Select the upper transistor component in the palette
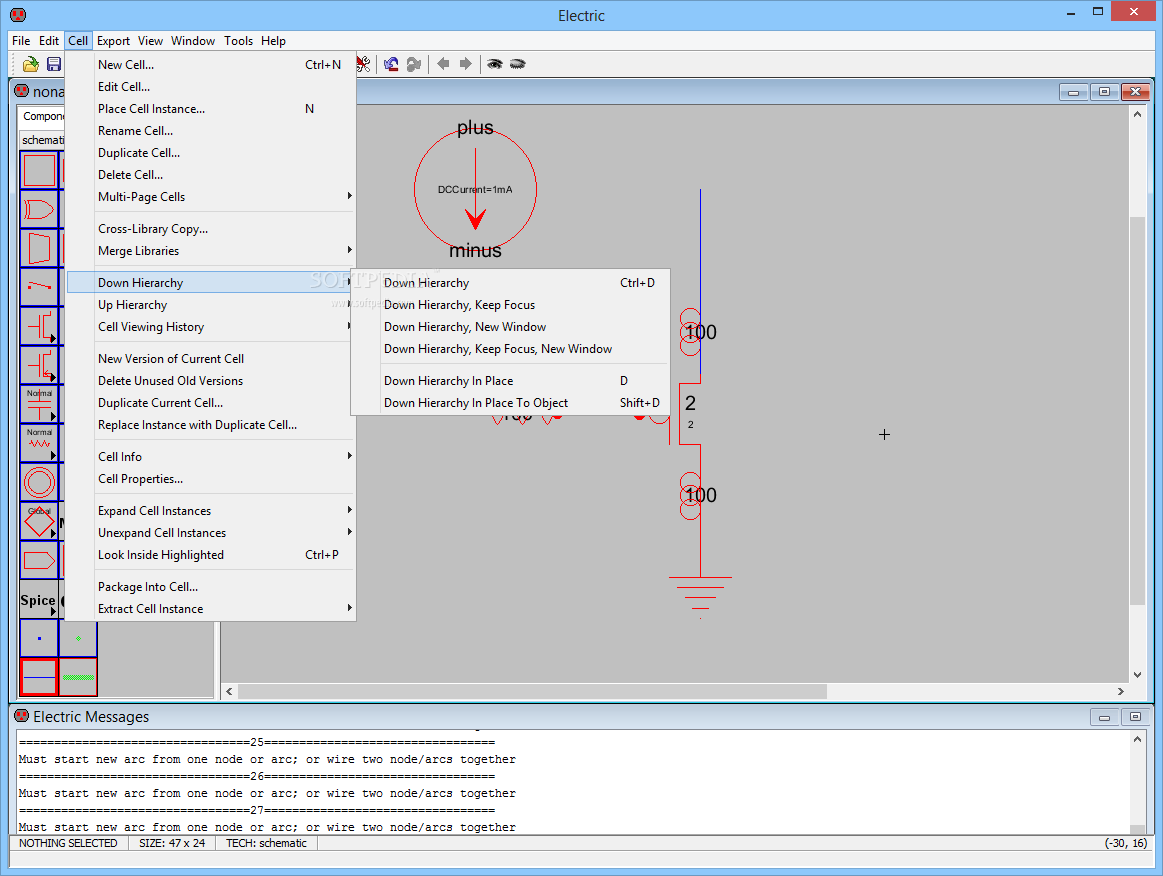 tap(39, 326)
